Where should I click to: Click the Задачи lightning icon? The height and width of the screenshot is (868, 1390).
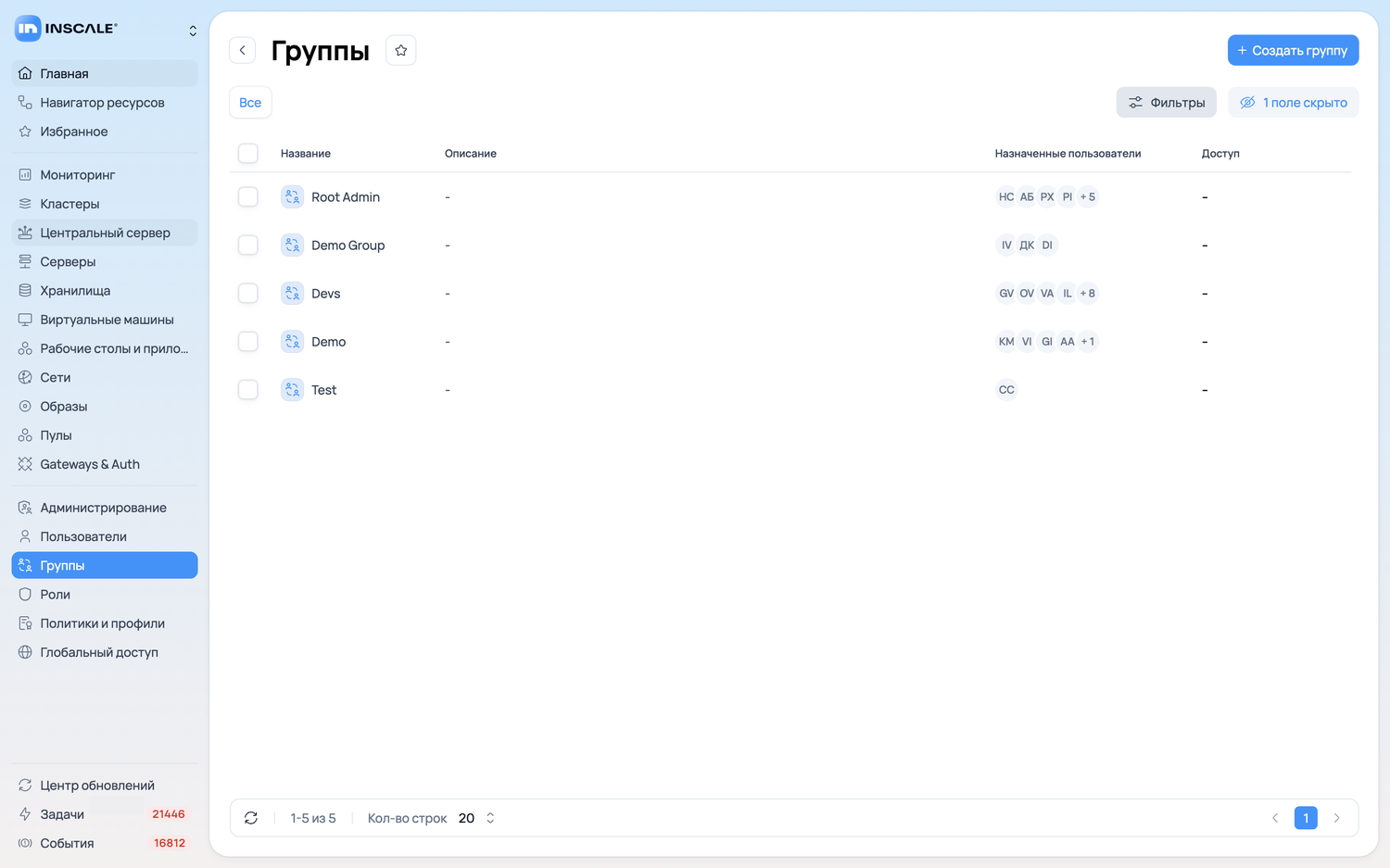[25, 813]
